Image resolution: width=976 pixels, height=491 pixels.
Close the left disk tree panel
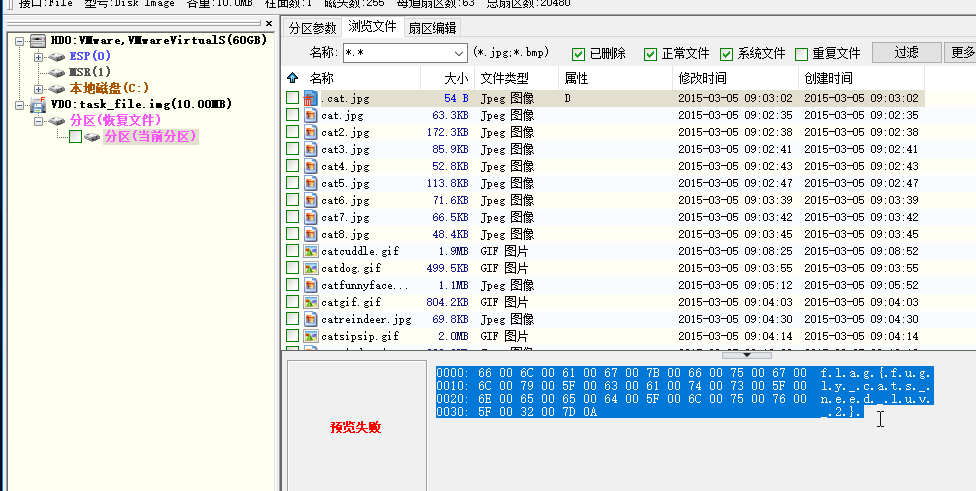click(268, 23)
